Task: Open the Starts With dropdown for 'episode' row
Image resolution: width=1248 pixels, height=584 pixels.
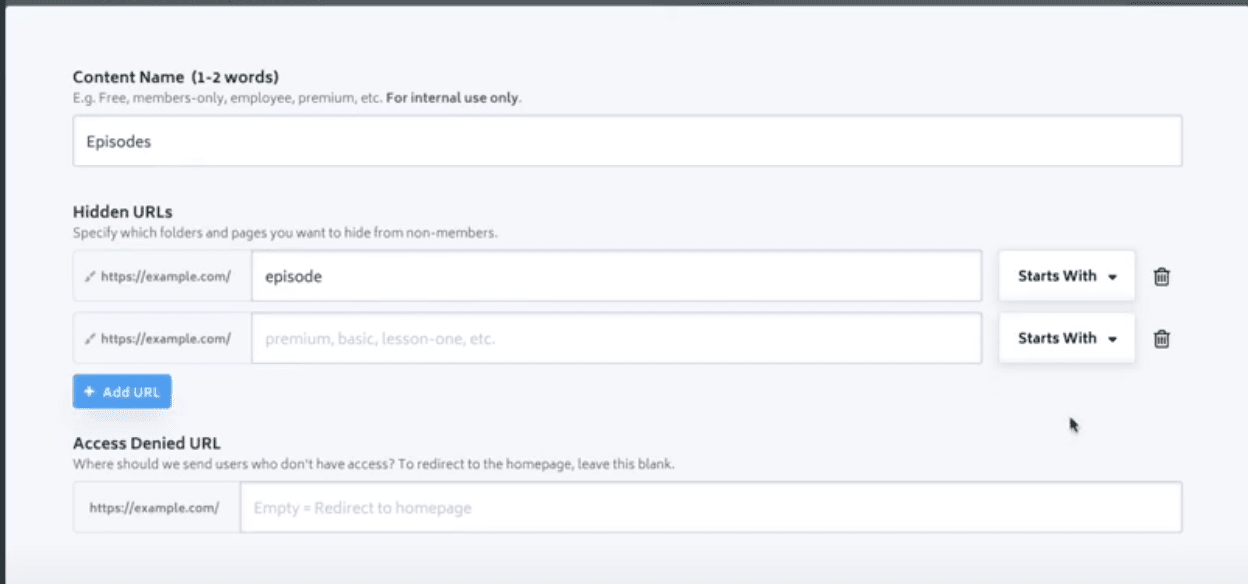Action: 1067,276
